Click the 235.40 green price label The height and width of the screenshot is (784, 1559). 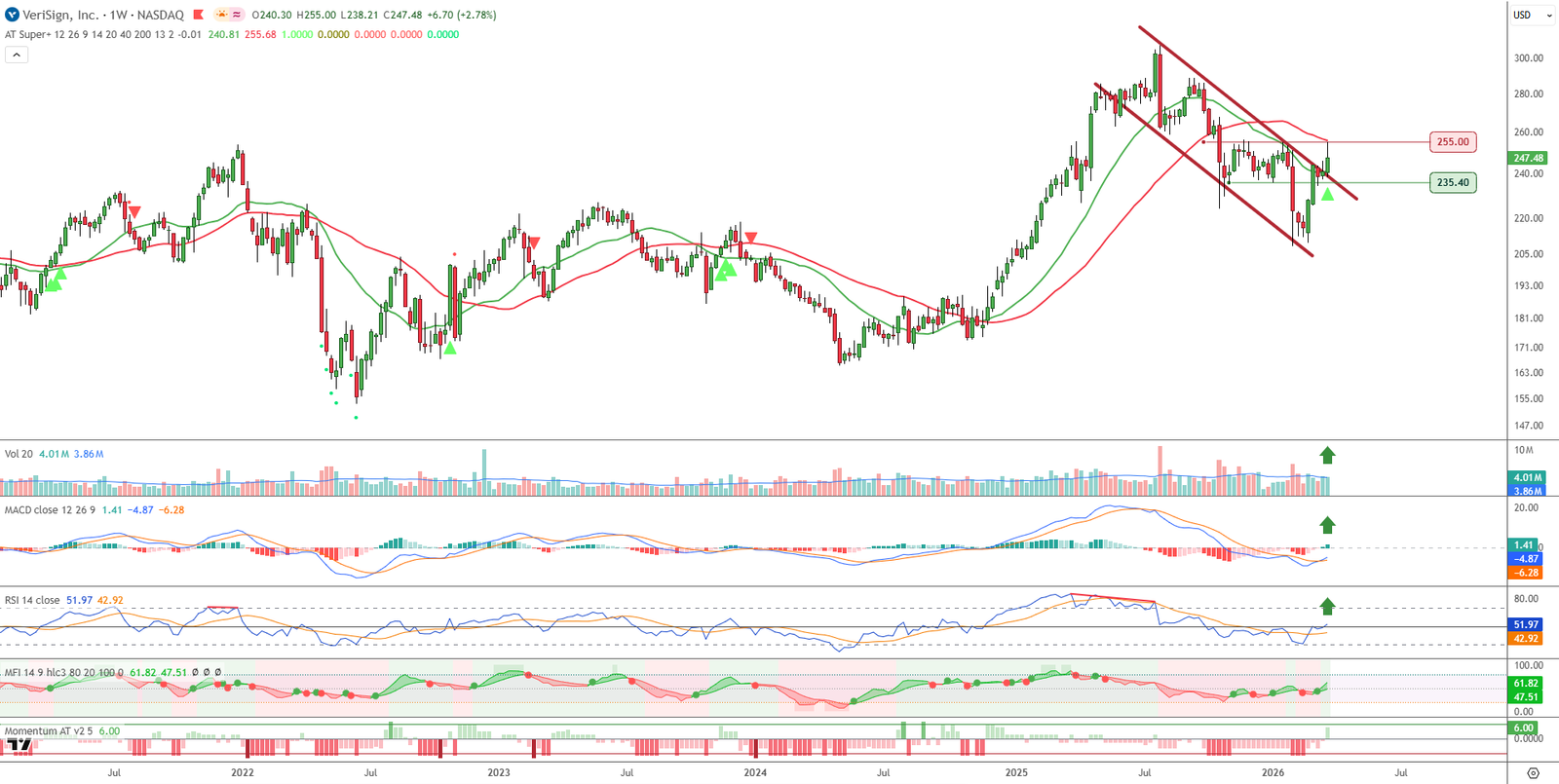click(1452, 182)
